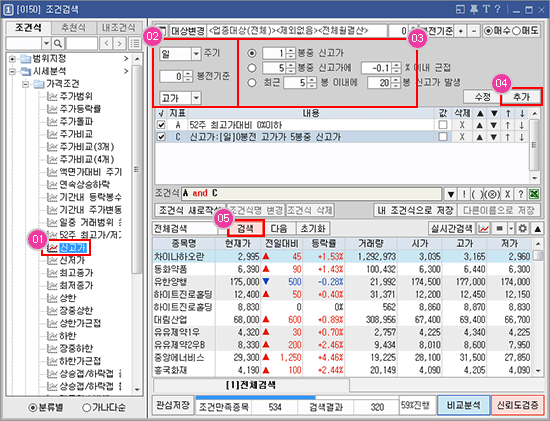The height and width of the screenshot is (421, 550).
Task: Select the 가나다순 sort radio
Action: click(x=86, y=407)
